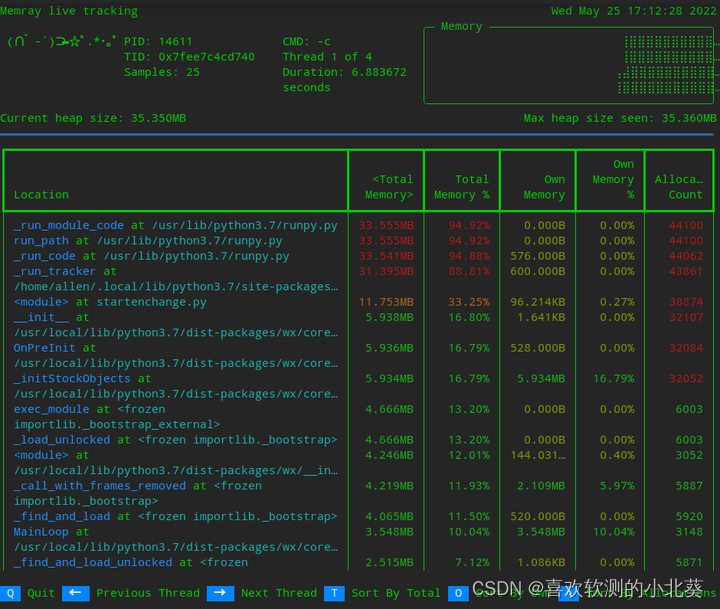Click the 2.109MB own memory value
The width and height of the screenshot is (720, 609).
[x=541, y=486]
